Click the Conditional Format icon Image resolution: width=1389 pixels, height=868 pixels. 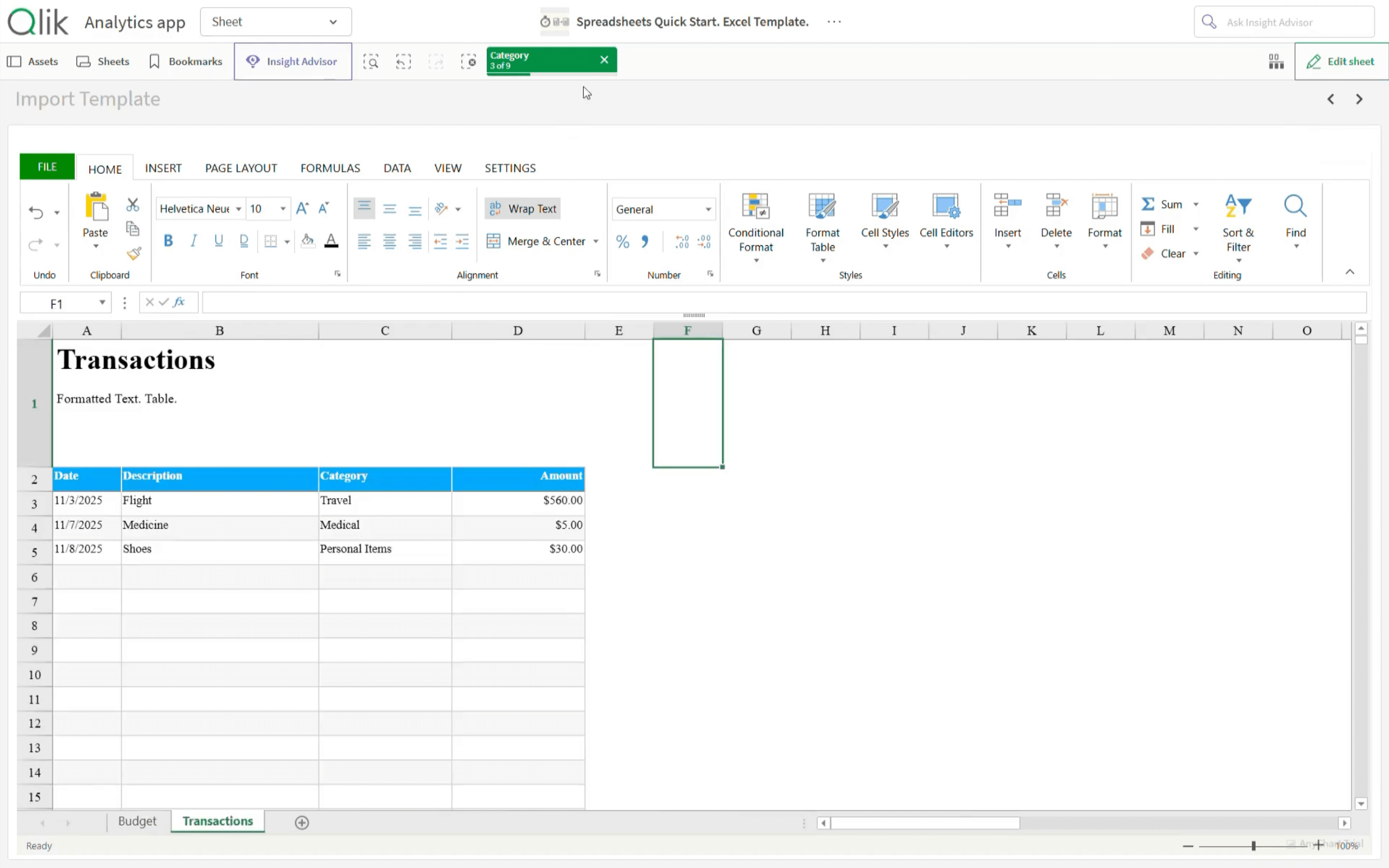[755, 206]
